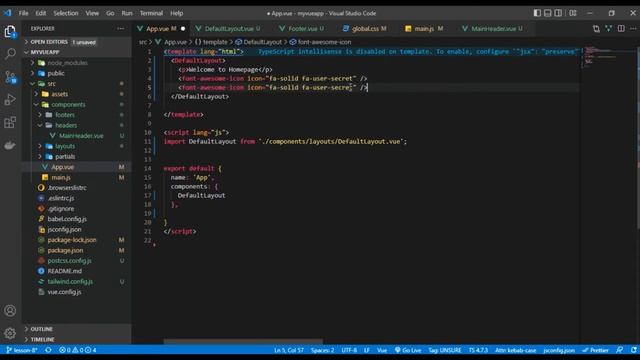Expand the Outline section
Image resolution: width=640 pixels, height=360 pixels.
[x=77, y=329]
